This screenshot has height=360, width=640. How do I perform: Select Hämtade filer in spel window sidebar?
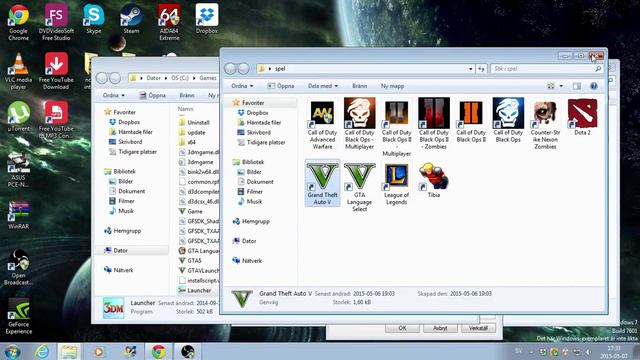[x=259, y=122]
